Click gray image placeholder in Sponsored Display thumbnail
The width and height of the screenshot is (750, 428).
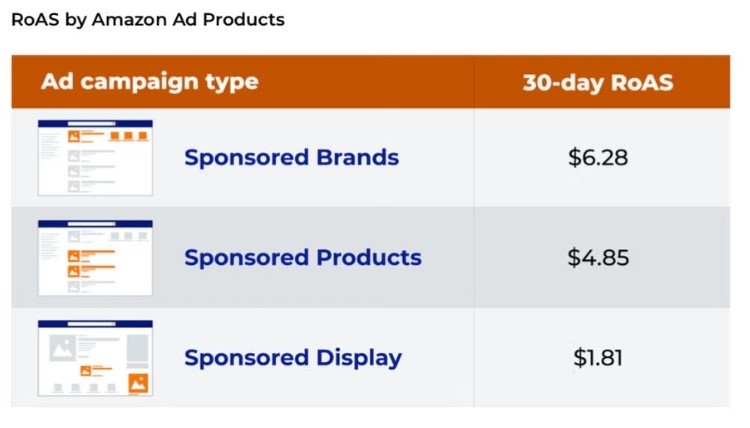[x=62, y=348]
